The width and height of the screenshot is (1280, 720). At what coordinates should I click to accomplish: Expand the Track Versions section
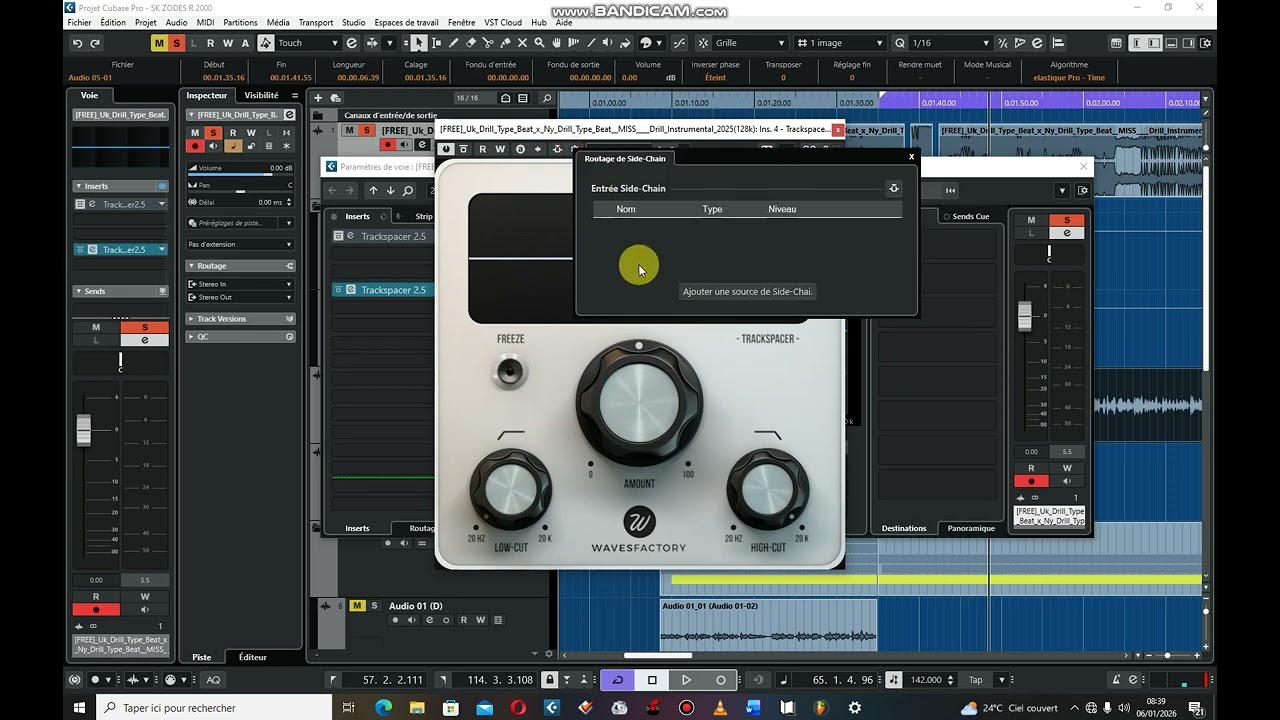(241, 319)
